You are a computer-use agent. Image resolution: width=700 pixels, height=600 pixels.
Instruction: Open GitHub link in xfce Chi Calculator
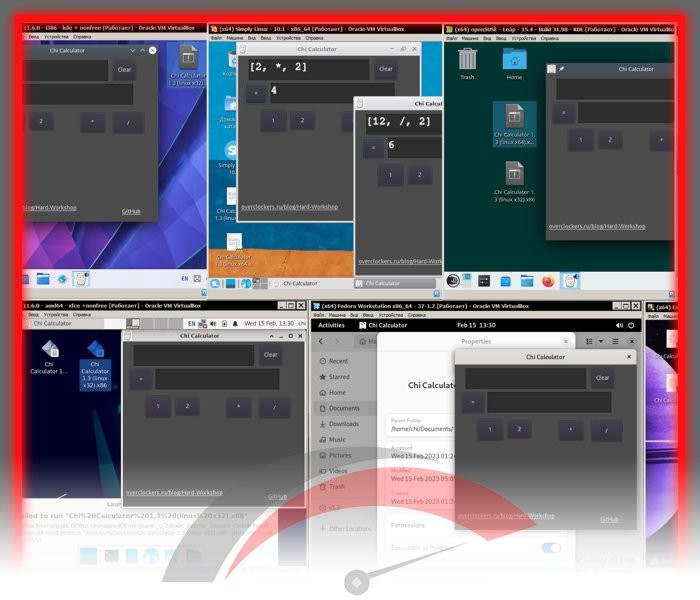[277, 496]
